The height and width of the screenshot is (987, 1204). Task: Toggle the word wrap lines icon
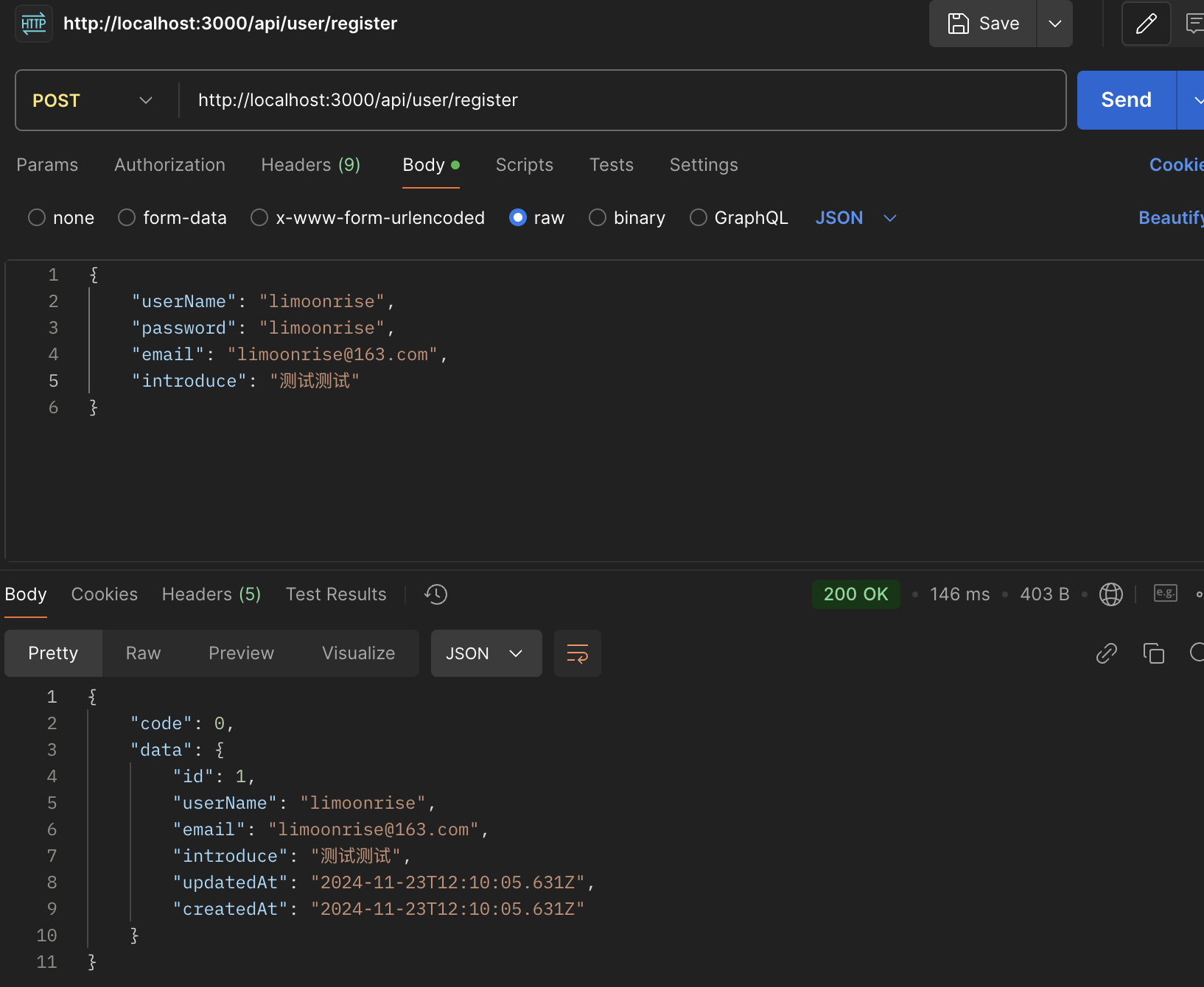[x=578, y=653]
